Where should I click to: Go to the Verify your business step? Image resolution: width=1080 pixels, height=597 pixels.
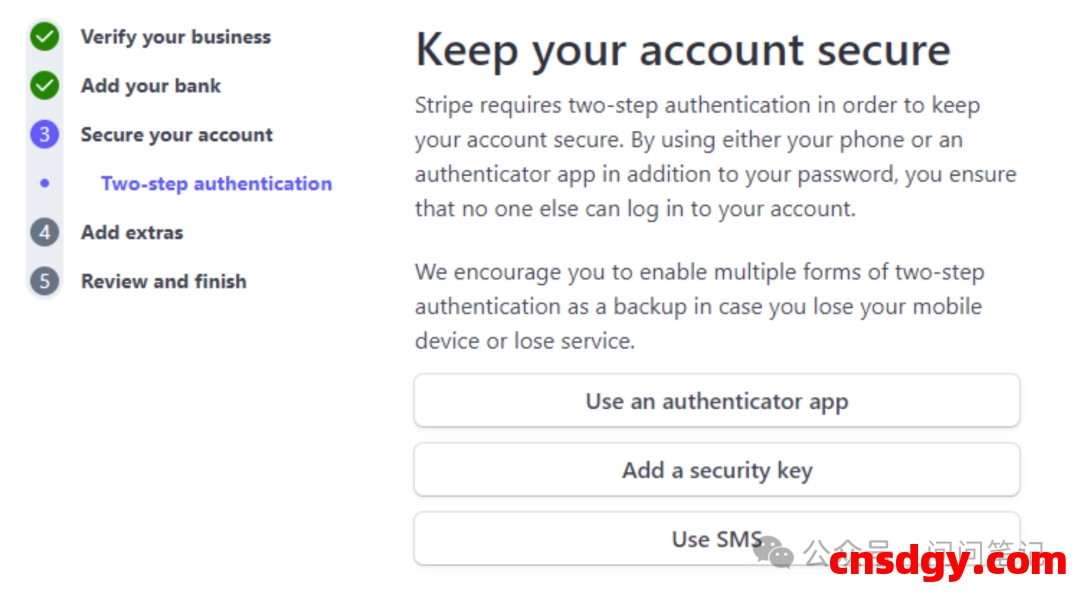[x=175, y=37]
